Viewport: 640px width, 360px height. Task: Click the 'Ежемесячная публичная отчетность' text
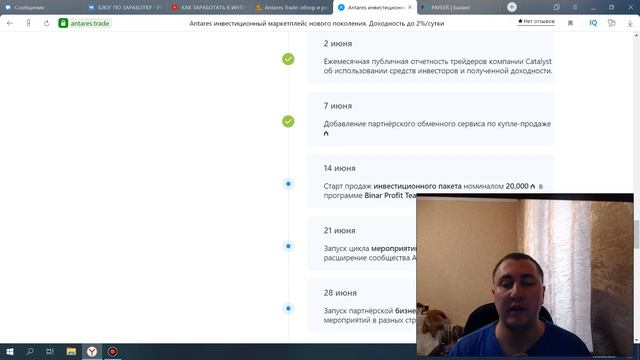click(x=386, y=62)
